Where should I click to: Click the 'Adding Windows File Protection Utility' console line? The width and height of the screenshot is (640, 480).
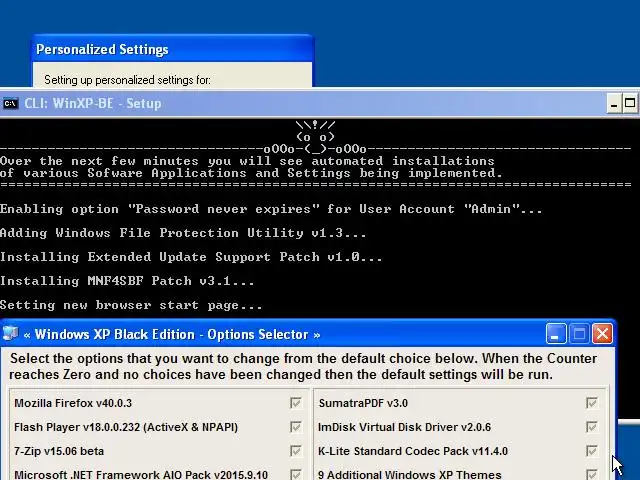click(x=183, y=233)
